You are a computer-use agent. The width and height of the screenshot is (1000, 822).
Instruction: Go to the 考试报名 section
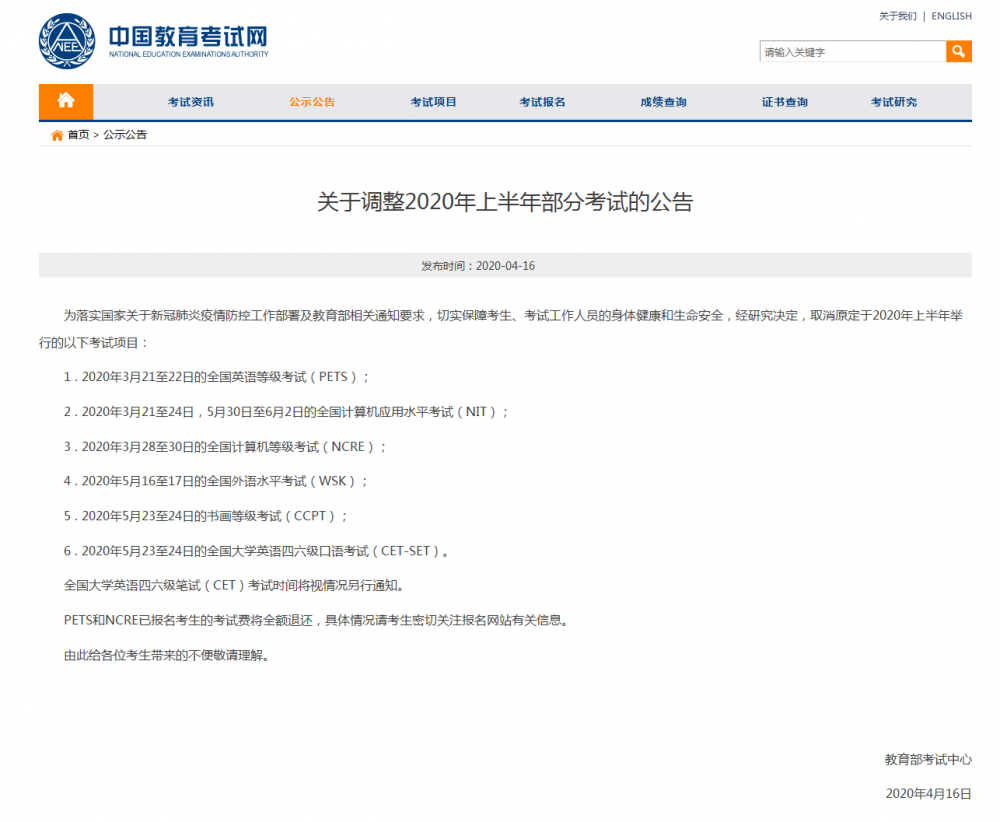[542, 102]
